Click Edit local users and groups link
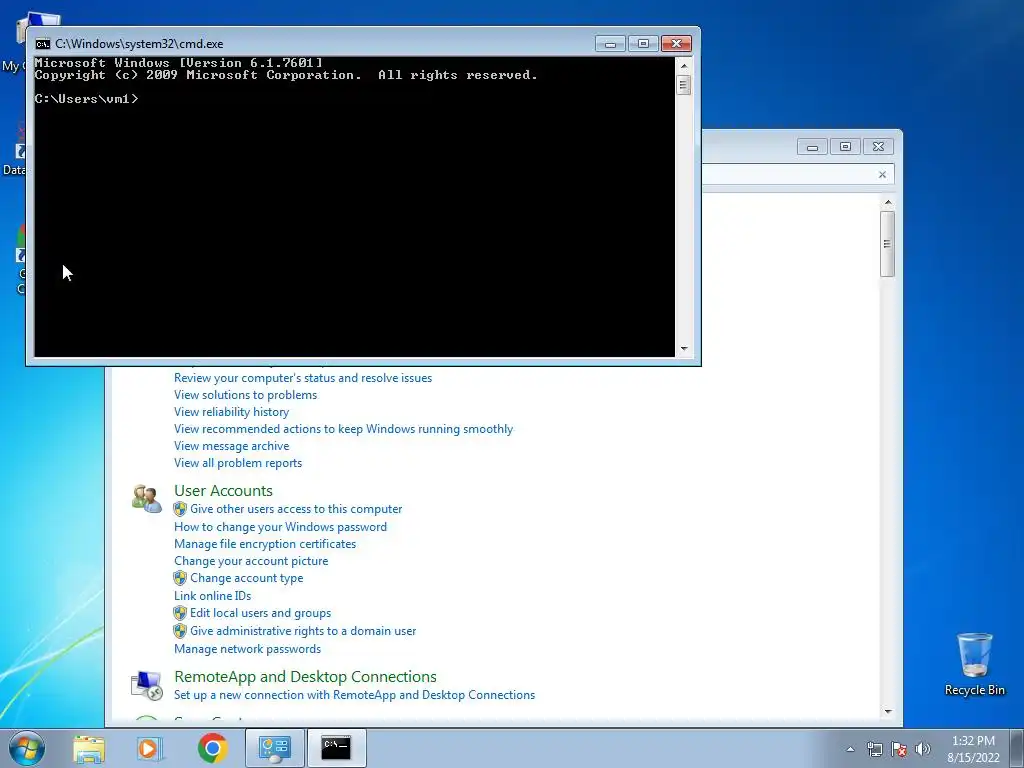The height and width of the screenshot is (768, 1024). click(x=260, y=613)
